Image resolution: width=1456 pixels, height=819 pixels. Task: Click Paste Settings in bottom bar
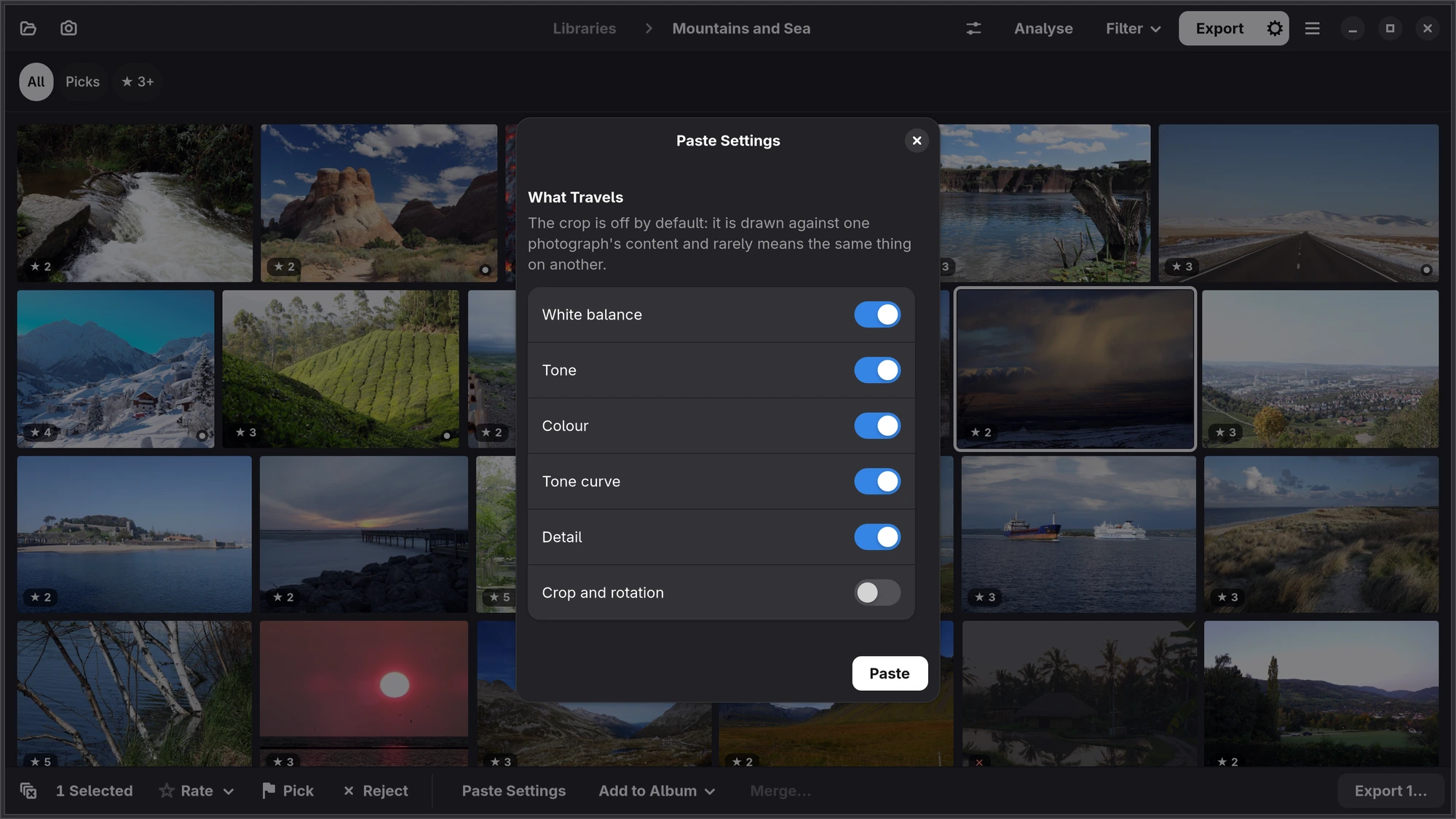pos(513,791)
